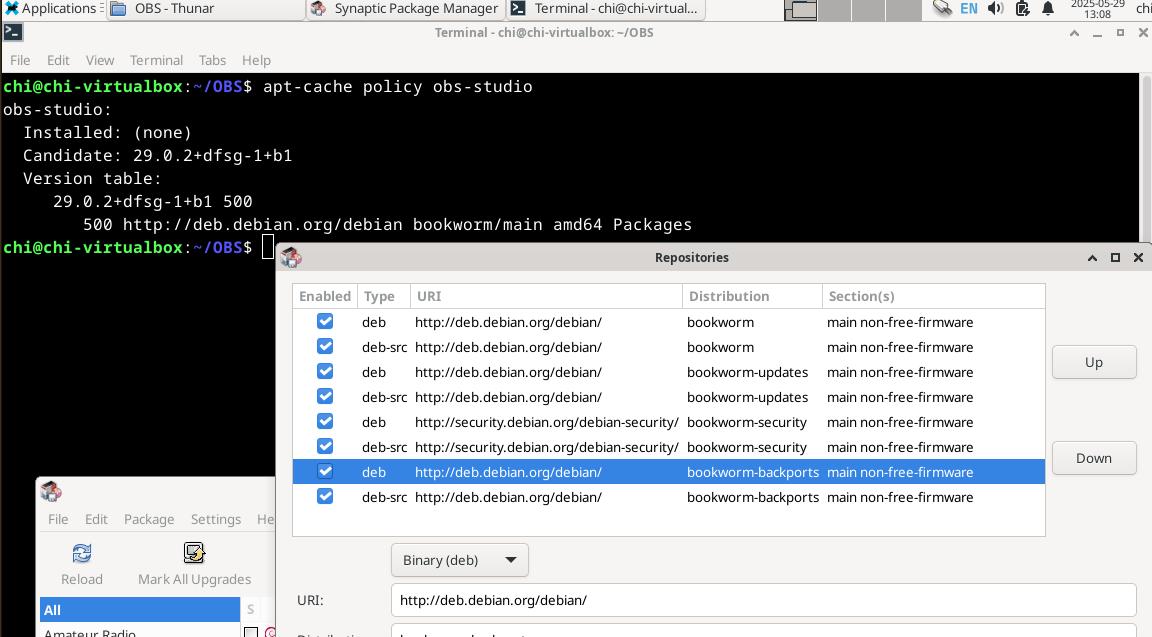Screen dimensions: 1152x637
Task: Switch to Terminal taskbar item
Action: [606, 9]
